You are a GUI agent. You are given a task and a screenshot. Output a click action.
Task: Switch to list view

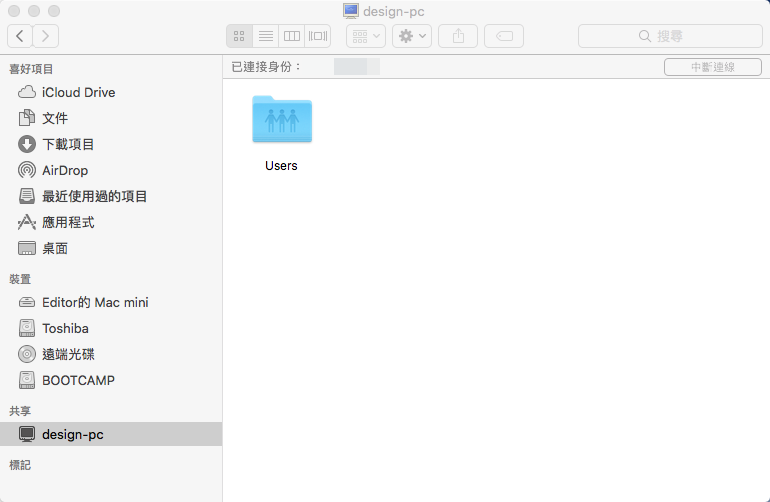click(x=266, y=36)
